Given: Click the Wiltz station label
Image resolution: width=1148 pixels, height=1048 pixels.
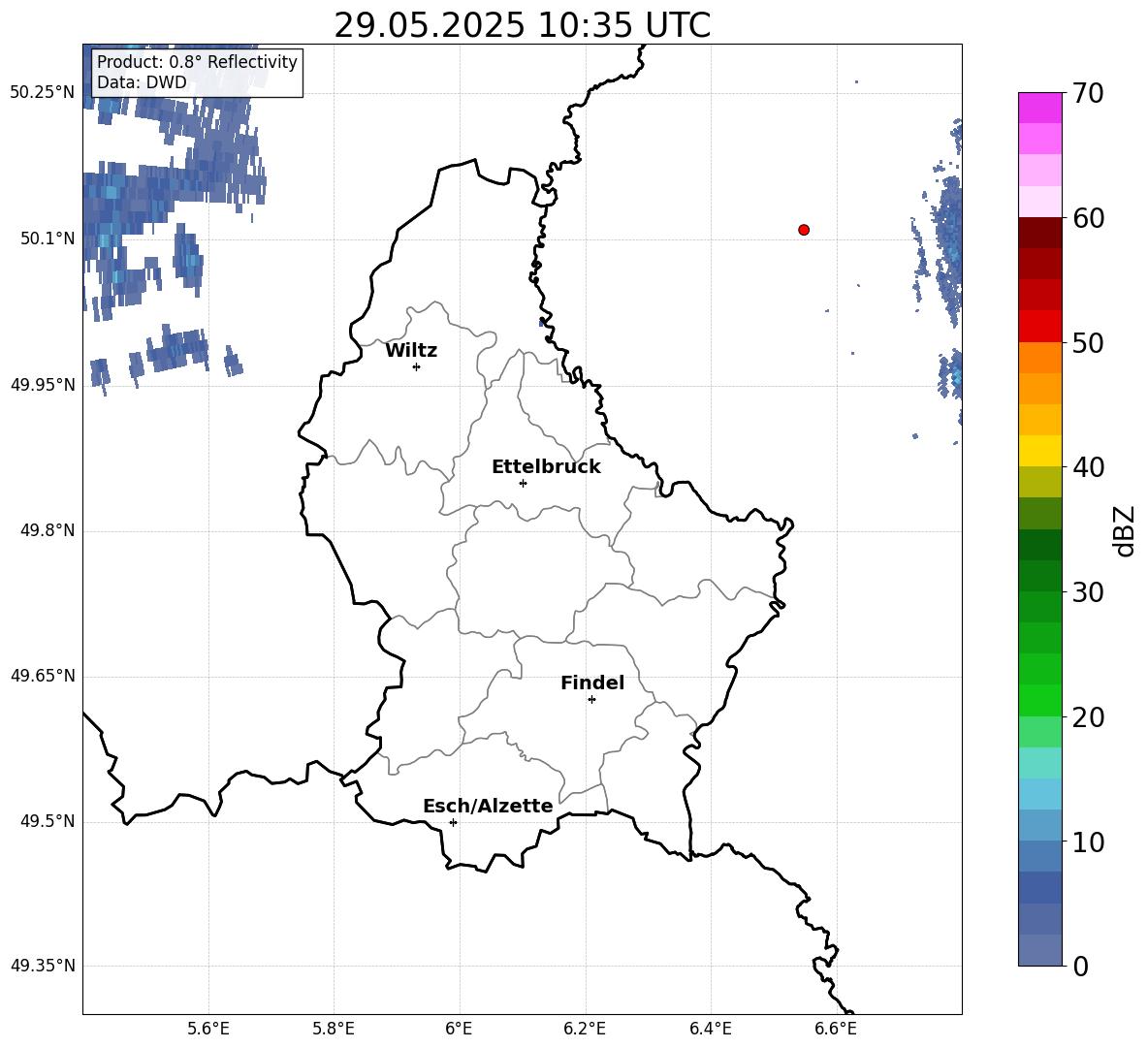Looking at the screenshot, I should point(411,351).
